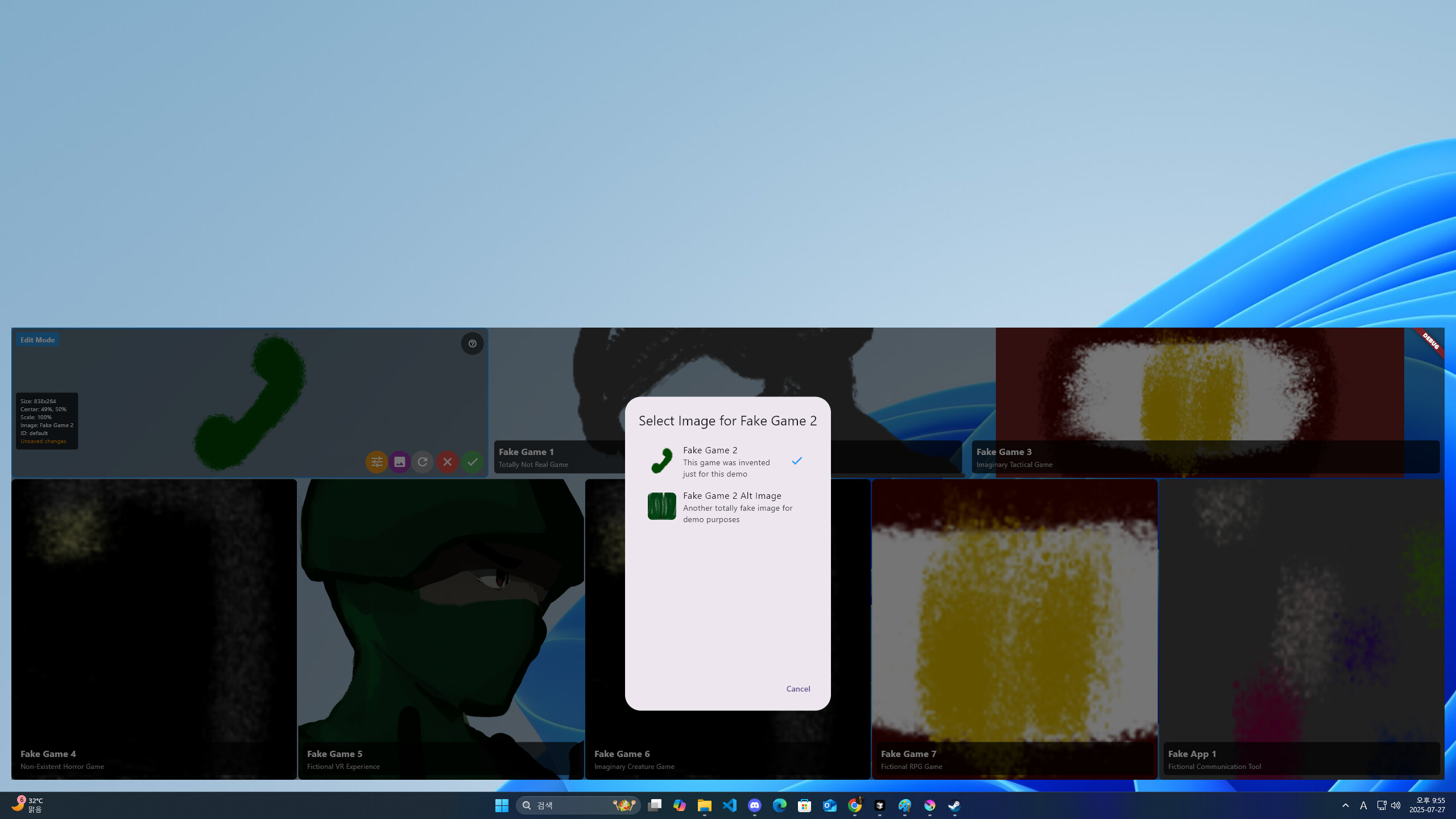Launch Steam from the taskbar

pos(954,805)
